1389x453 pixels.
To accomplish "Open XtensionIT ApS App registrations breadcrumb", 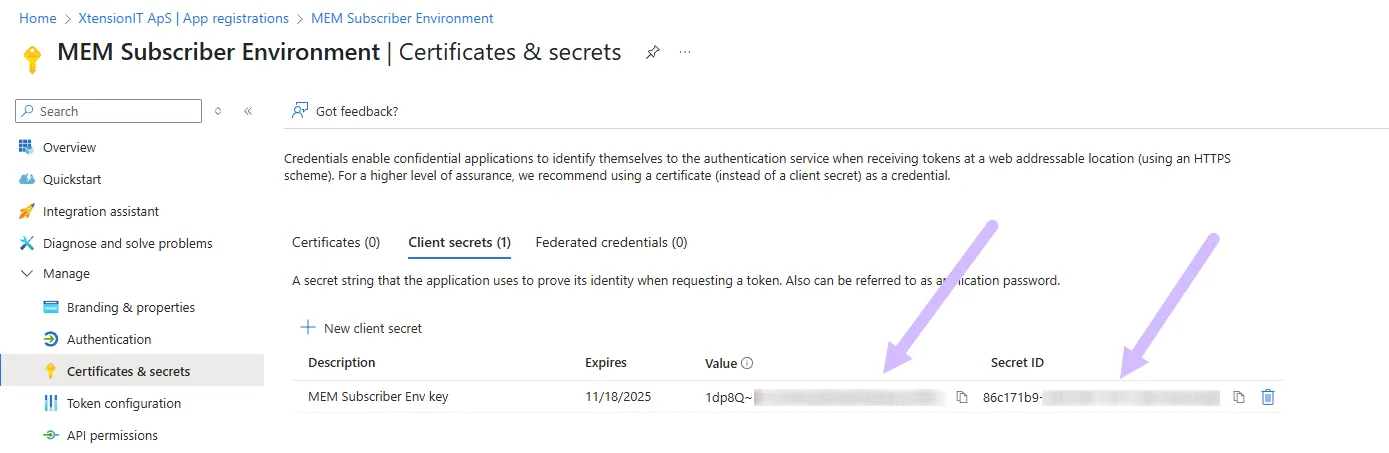I will click(x=183, y=18).
